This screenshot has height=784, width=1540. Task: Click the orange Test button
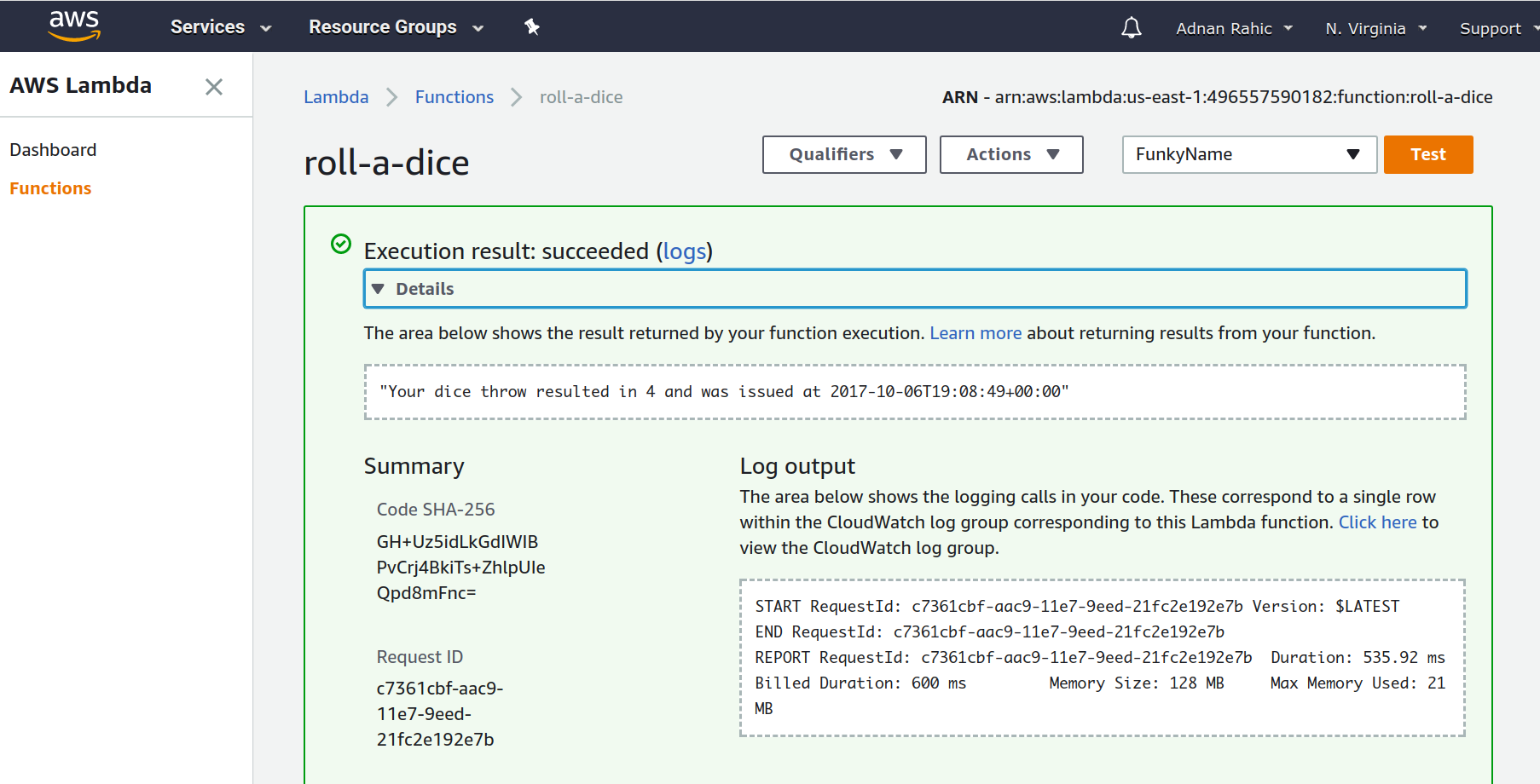point(1428,154)
